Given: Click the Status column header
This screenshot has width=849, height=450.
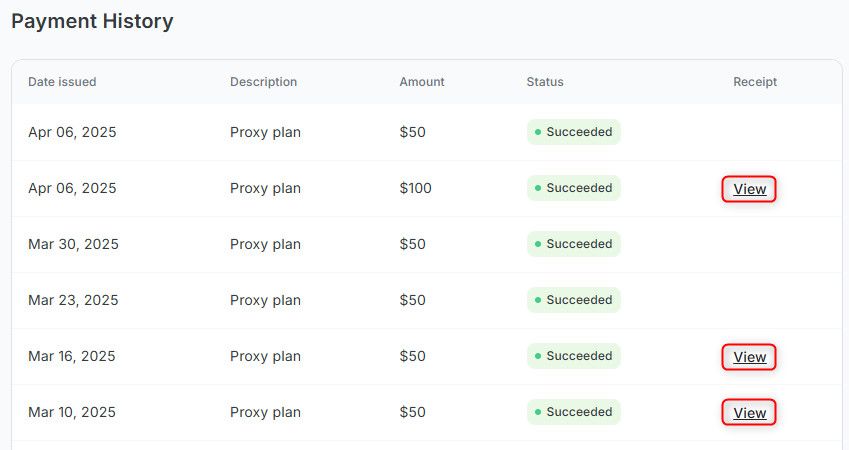Looking at the screenshot, I should (x=545, y=82).
